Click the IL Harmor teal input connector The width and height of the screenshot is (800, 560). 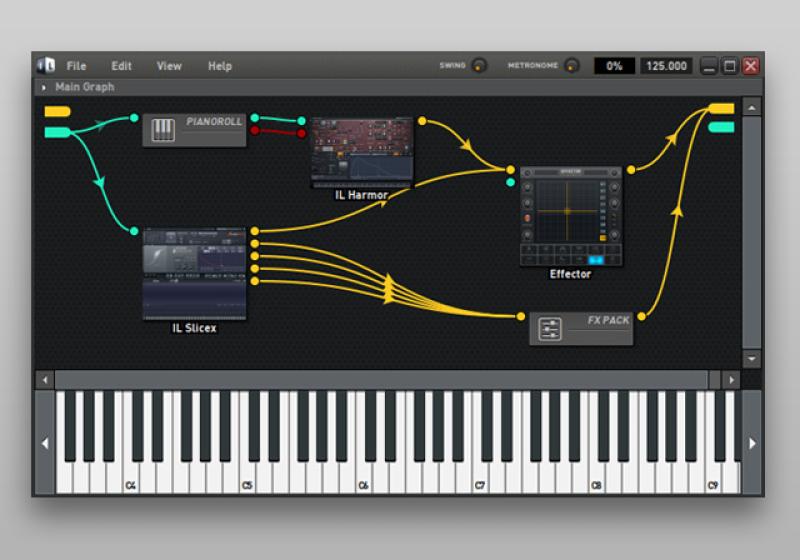[x=301, y=121]
